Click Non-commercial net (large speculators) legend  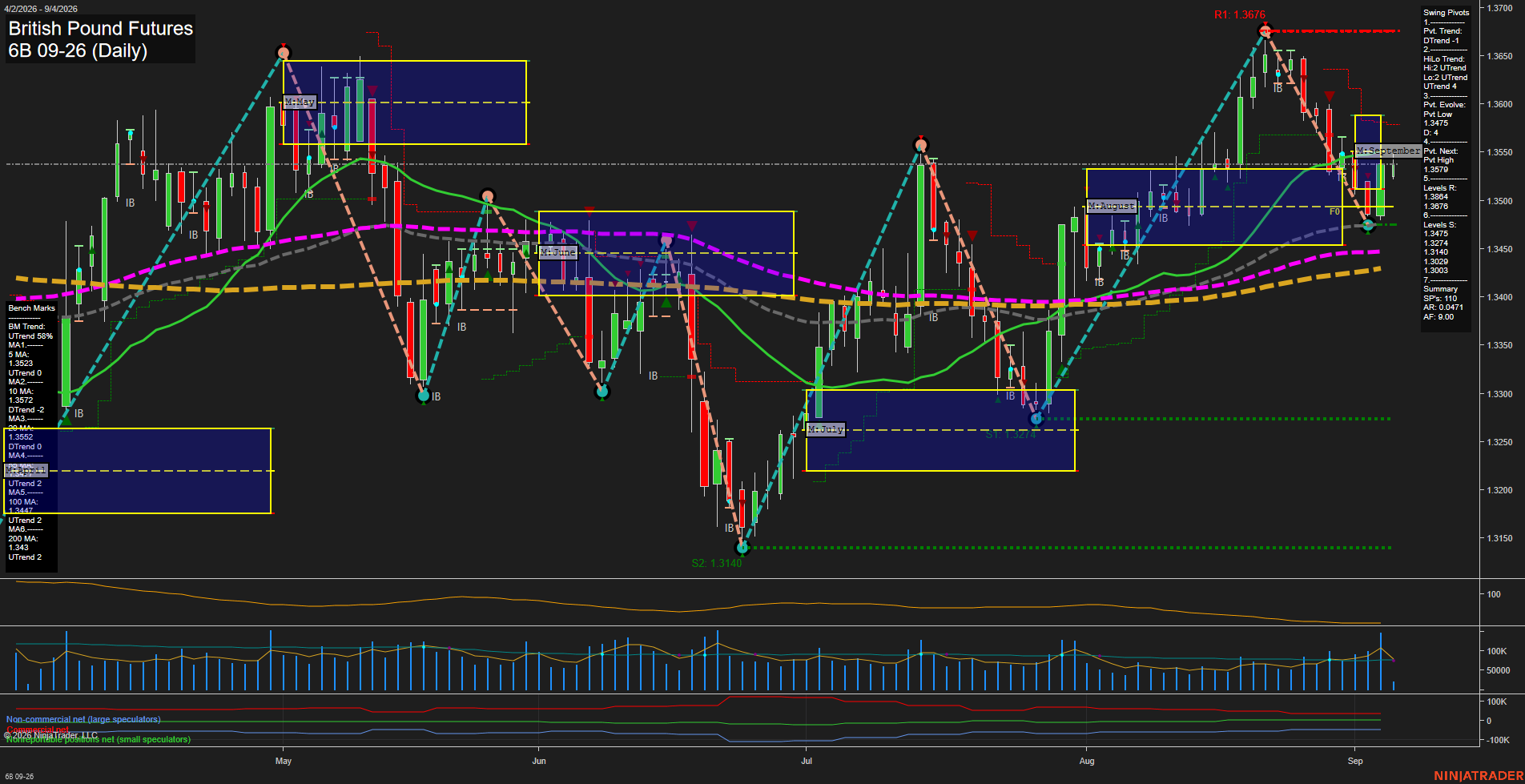point(83,719)
